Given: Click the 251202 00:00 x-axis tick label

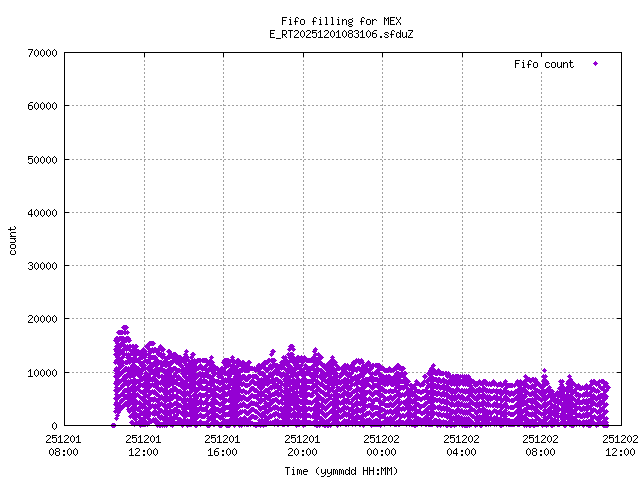Looking at the screenshot, I should tap(382, 444).
